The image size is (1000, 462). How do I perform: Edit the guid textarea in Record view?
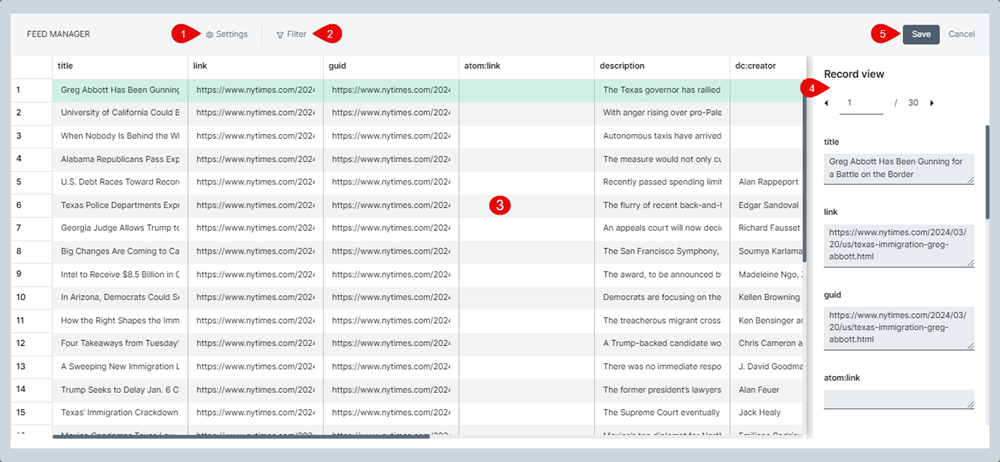click(x=899, y=328)
